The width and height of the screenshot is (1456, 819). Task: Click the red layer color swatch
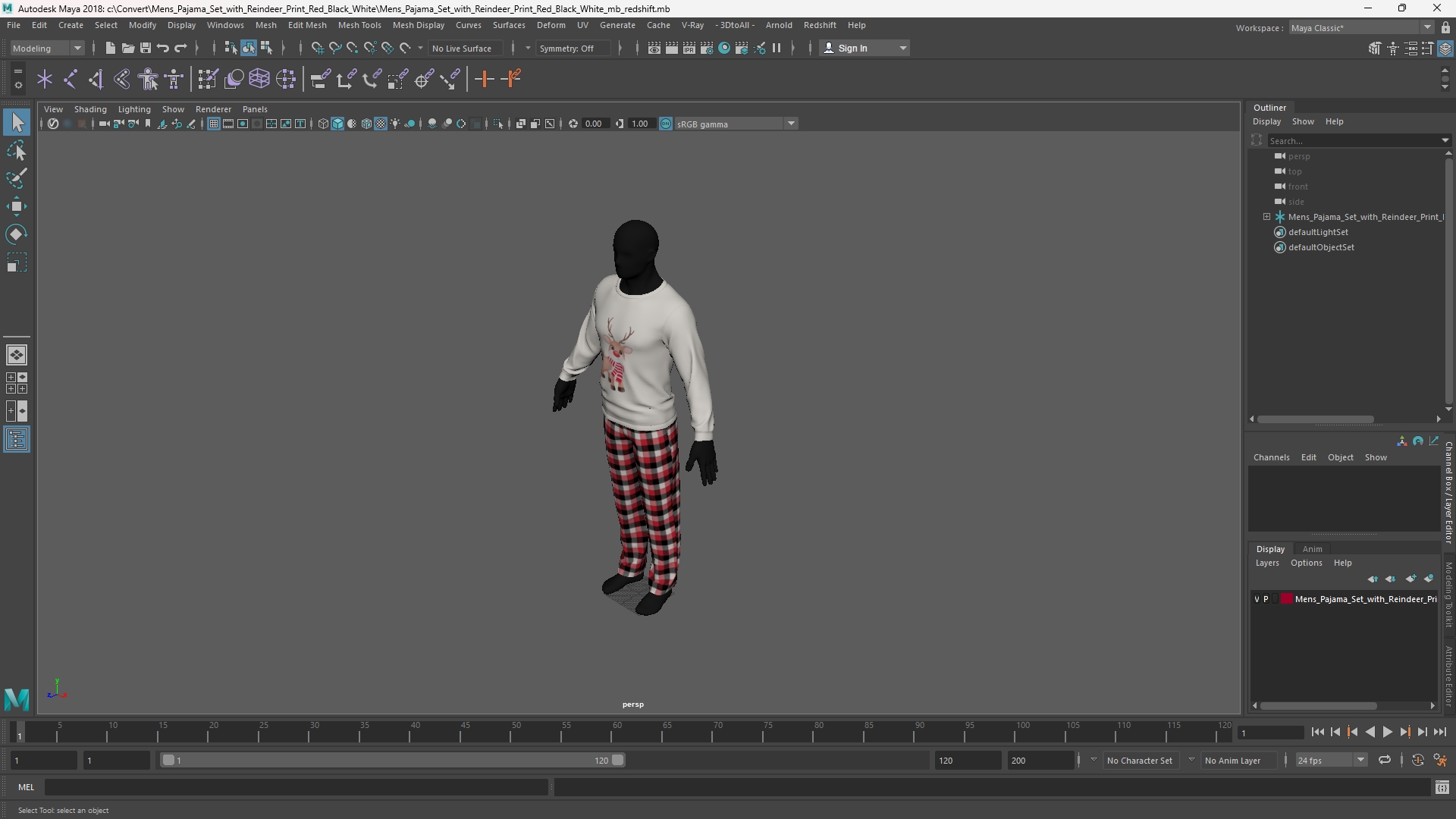[x=1287, y=599]
